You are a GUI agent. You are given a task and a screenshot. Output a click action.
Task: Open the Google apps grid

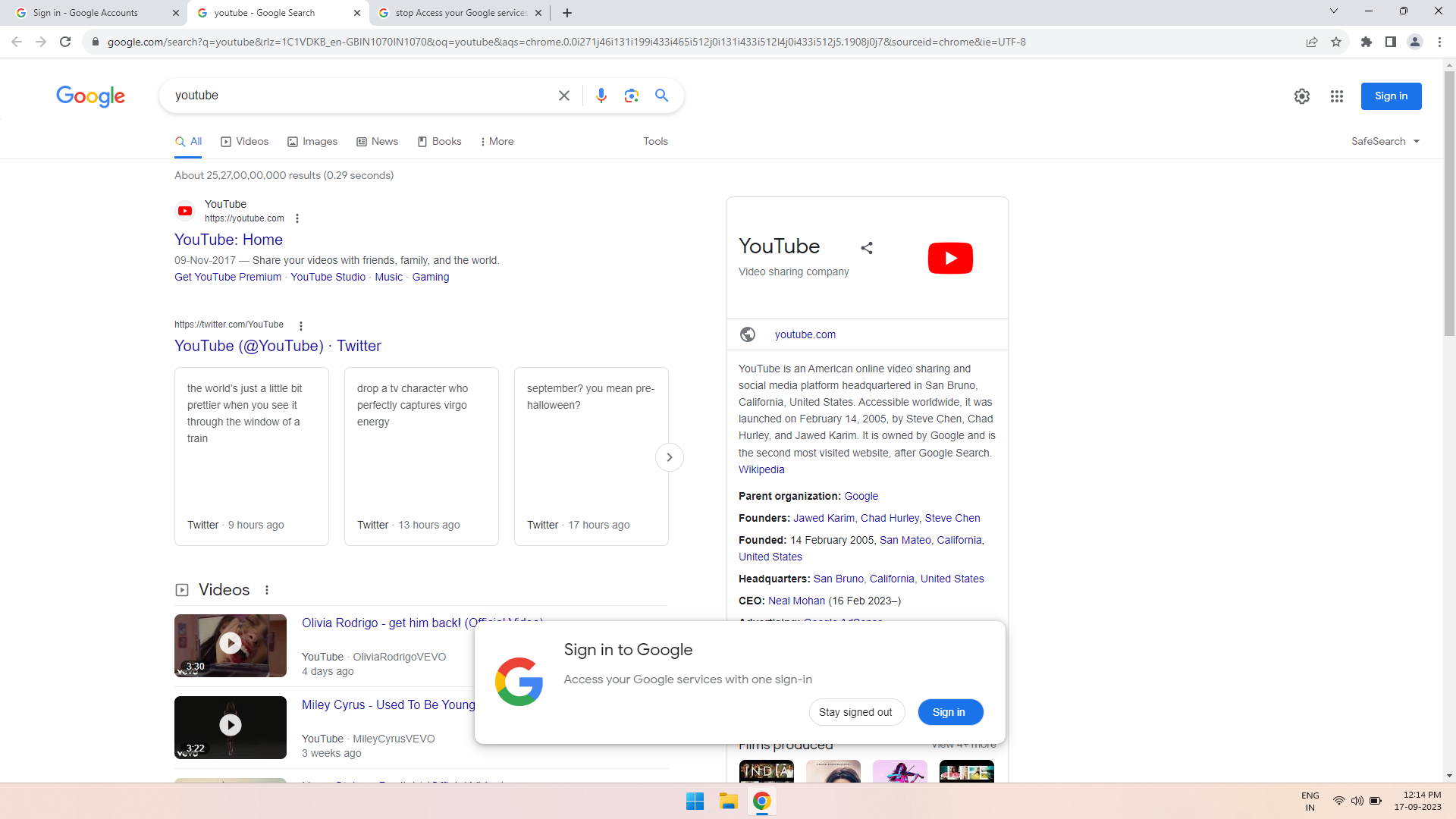(1336, 96)
